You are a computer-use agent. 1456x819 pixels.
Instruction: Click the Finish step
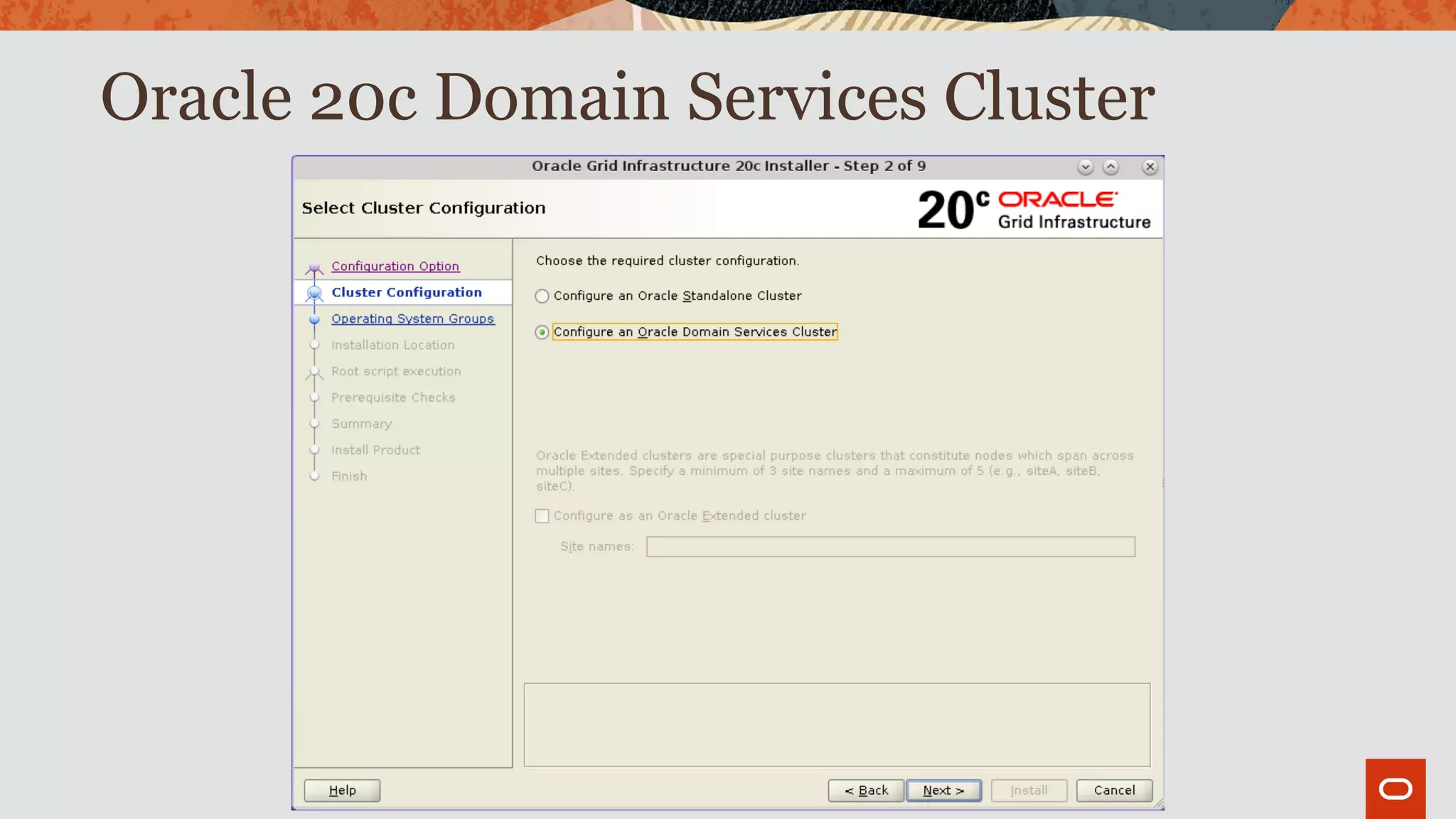pyautogui.click(x=349, y=476)
